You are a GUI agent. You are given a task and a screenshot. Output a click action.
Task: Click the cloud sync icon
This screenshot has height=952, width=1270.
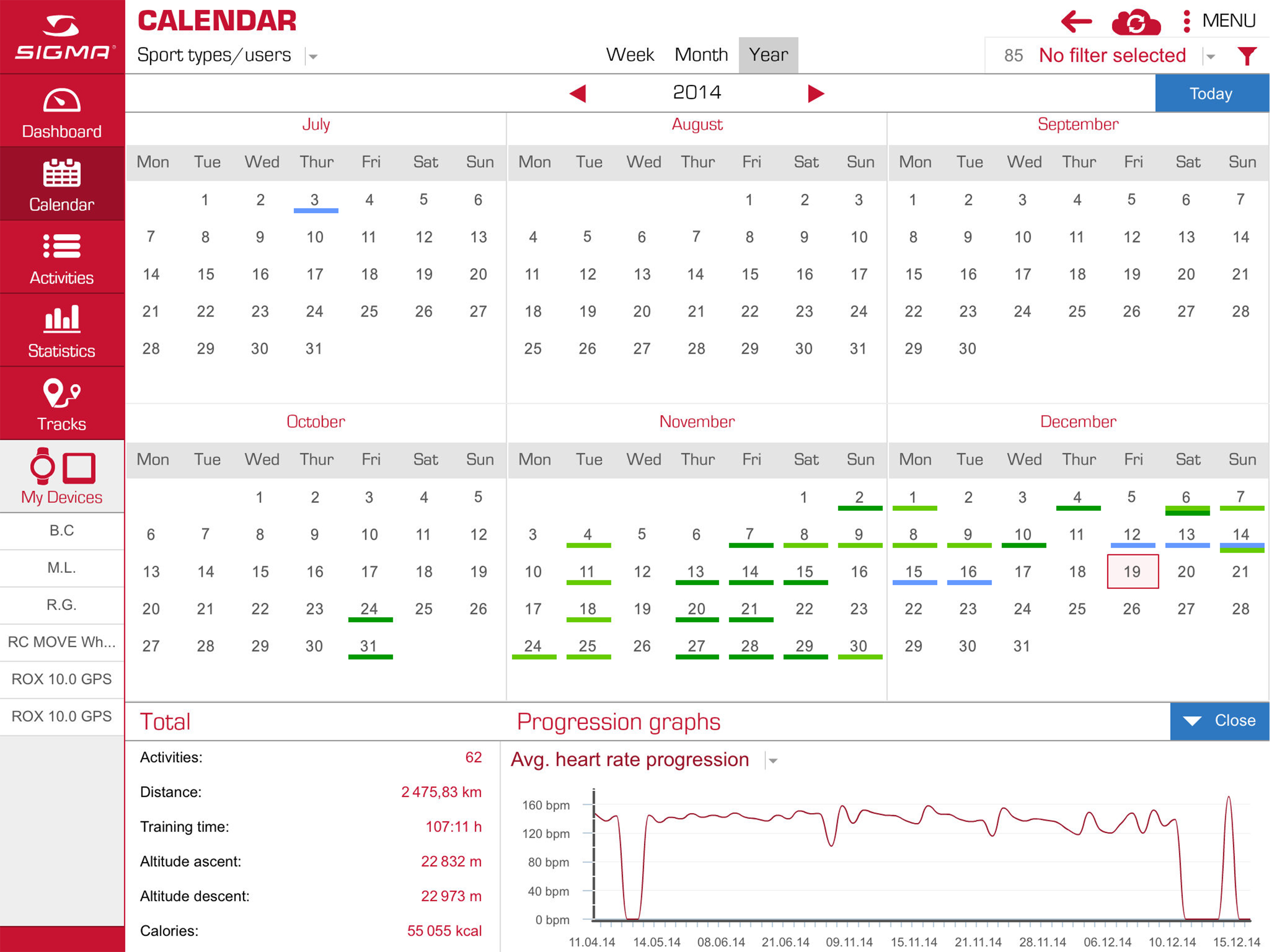[1135, 22]
